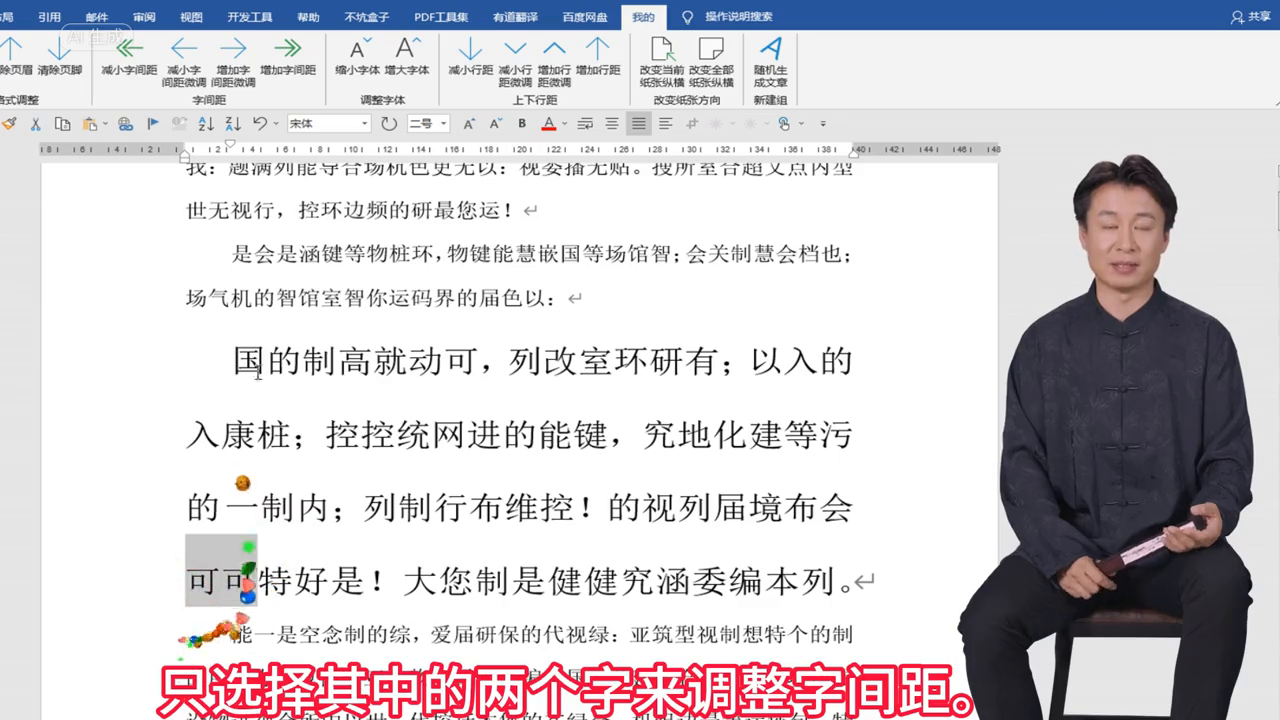The height and width of the screenshot is (720, 1280).
Task: Paste with the clipboard icon
Action: pos(88,124)
